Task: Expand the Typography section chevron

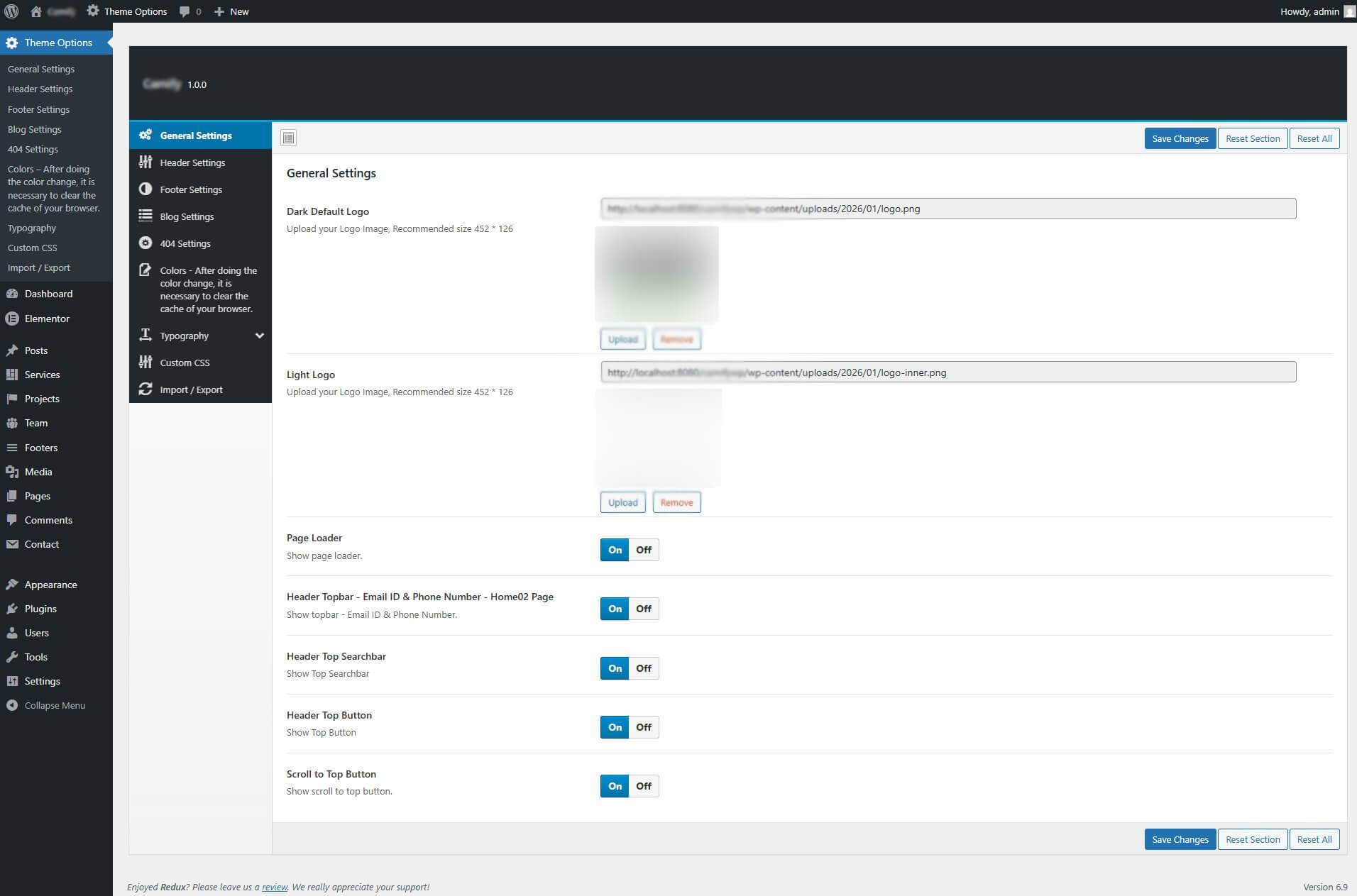Action: tap(259, 336)
